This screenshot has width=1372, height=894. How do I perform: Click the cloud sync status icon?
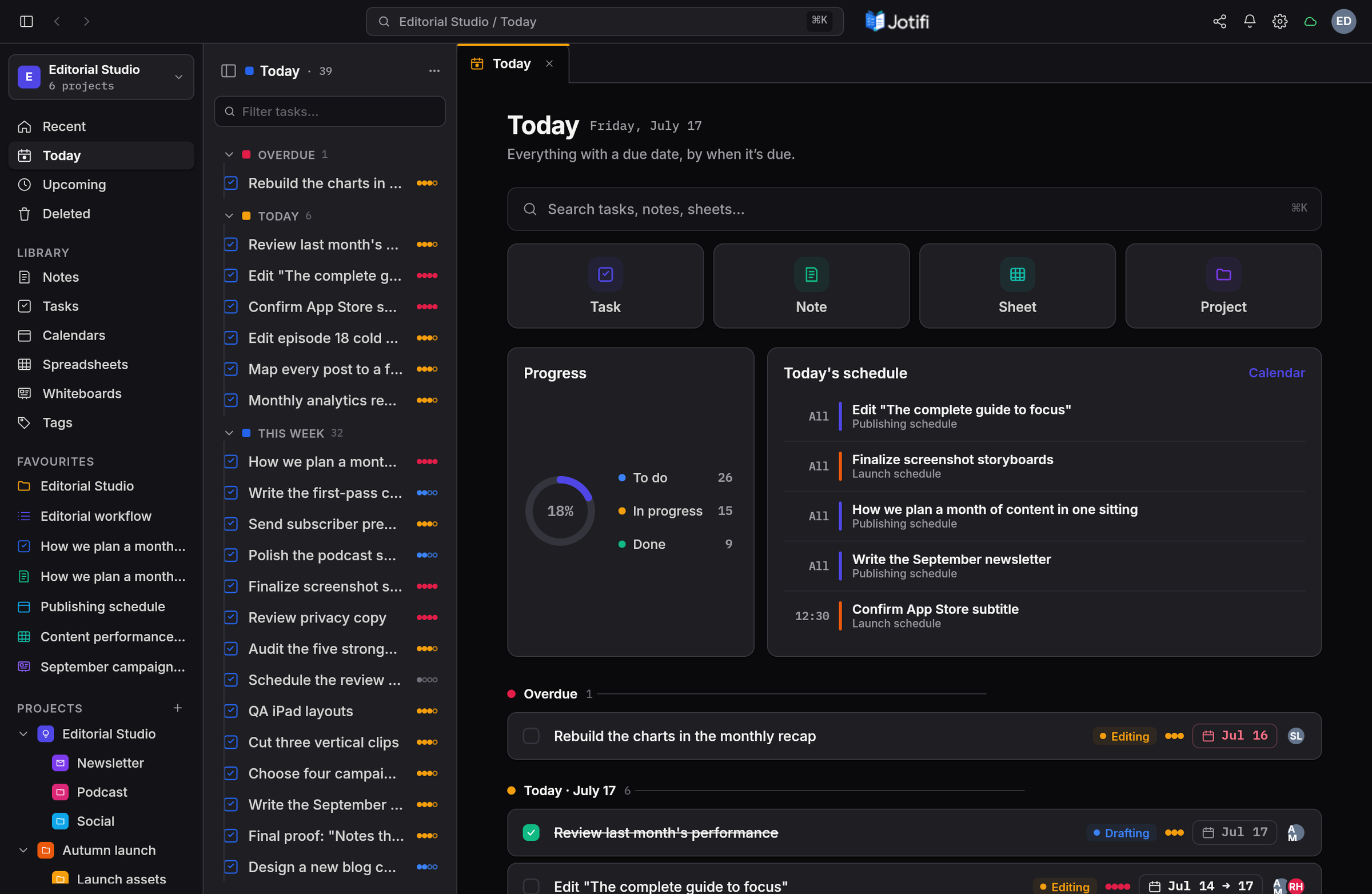click(x=1310, y=21)
